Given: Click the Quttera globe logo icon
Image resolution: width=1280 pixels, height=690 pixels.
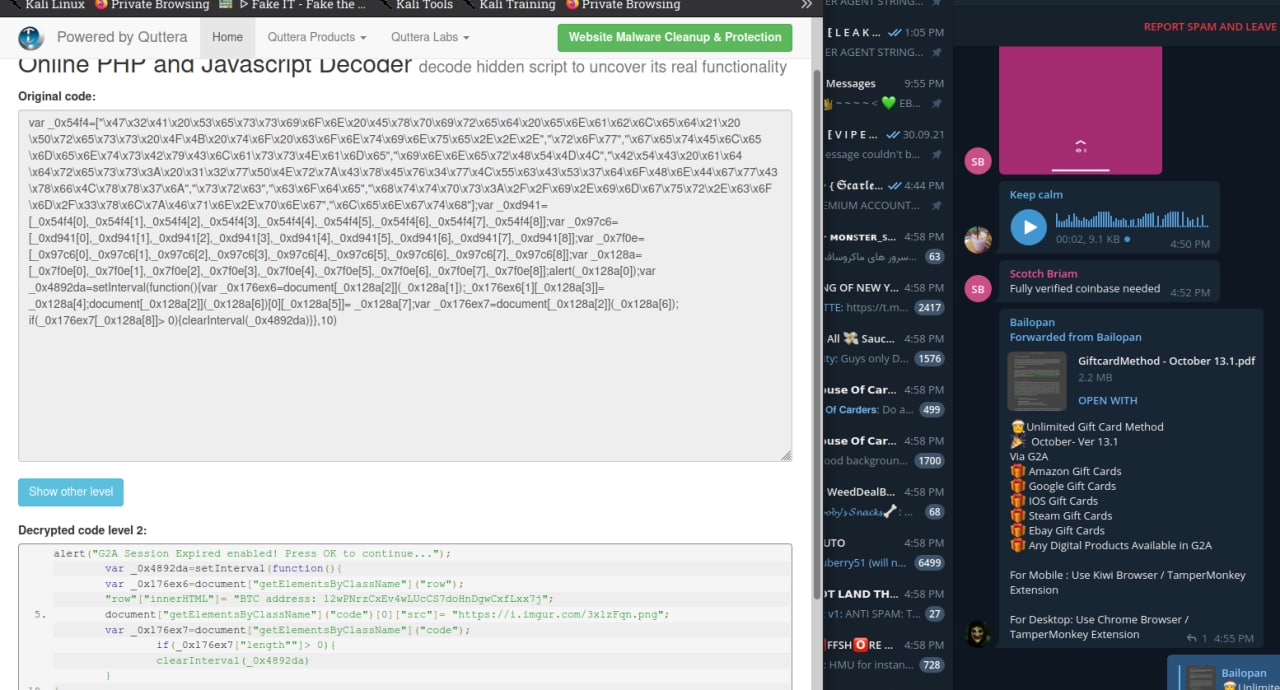Looking at the screenshot, I should pyautogui.click(x=31, y=38).
